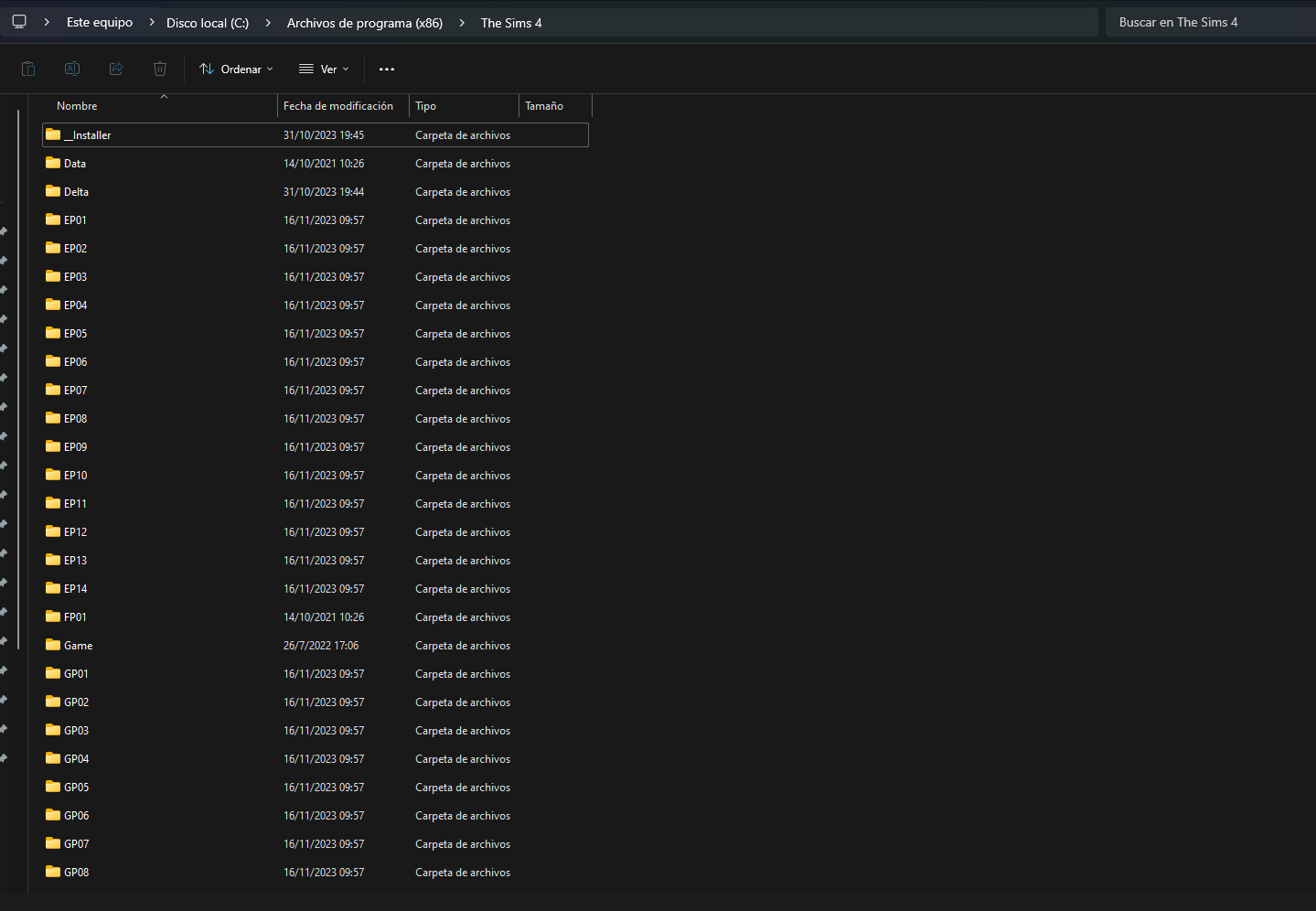Select EP03 folder name

coord(76,277)
